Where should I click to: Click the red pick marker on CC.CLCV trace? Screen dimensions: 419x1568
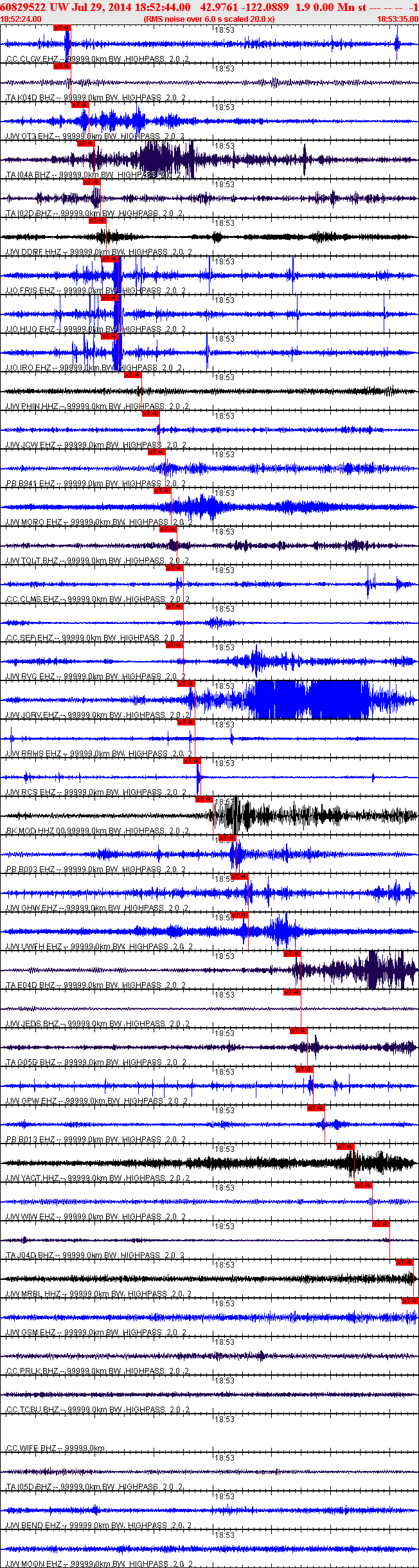[x=62, y=28]
